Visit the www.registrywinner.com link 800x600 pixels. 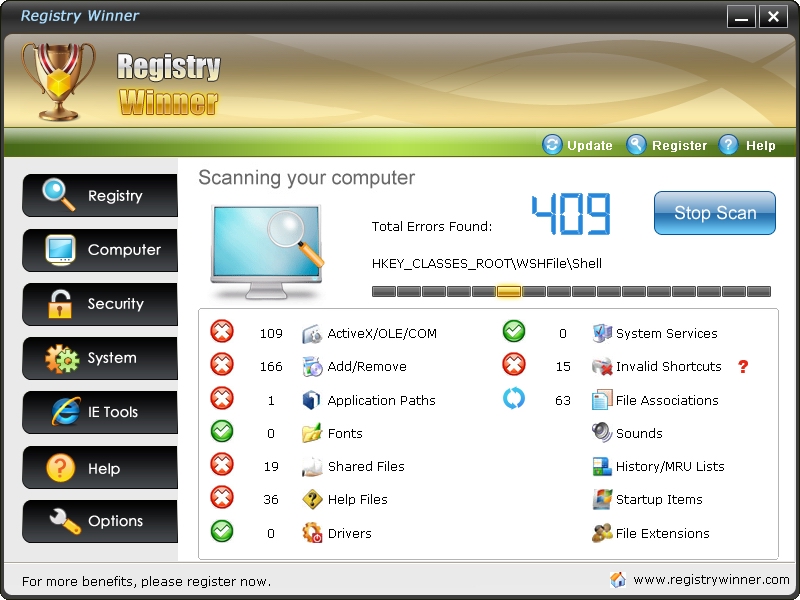pos(712,580)
